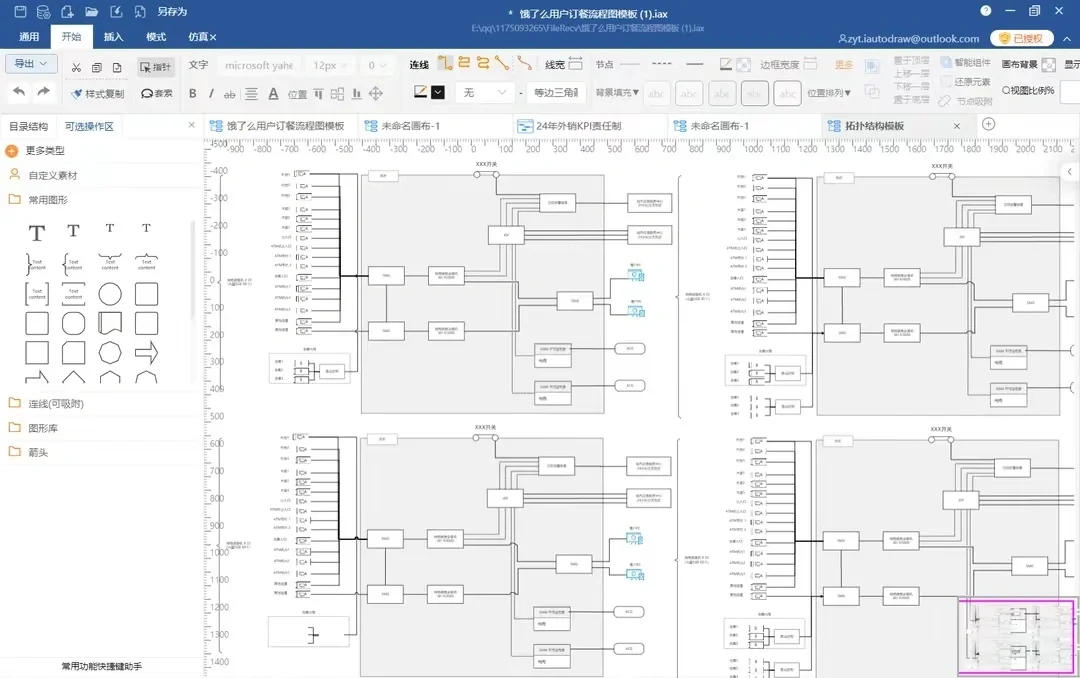
Task: Expand the 背景填充 background fill menu
Action: pyautogui.click(x=617, y=92)
